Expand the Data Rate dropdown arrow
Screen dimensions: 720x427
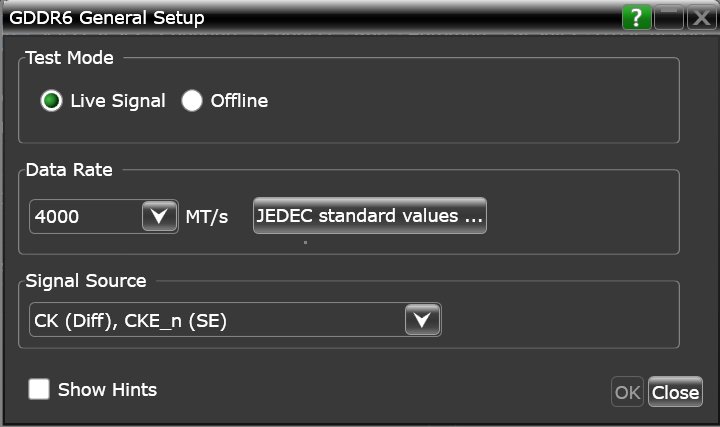tap(159, 216)
